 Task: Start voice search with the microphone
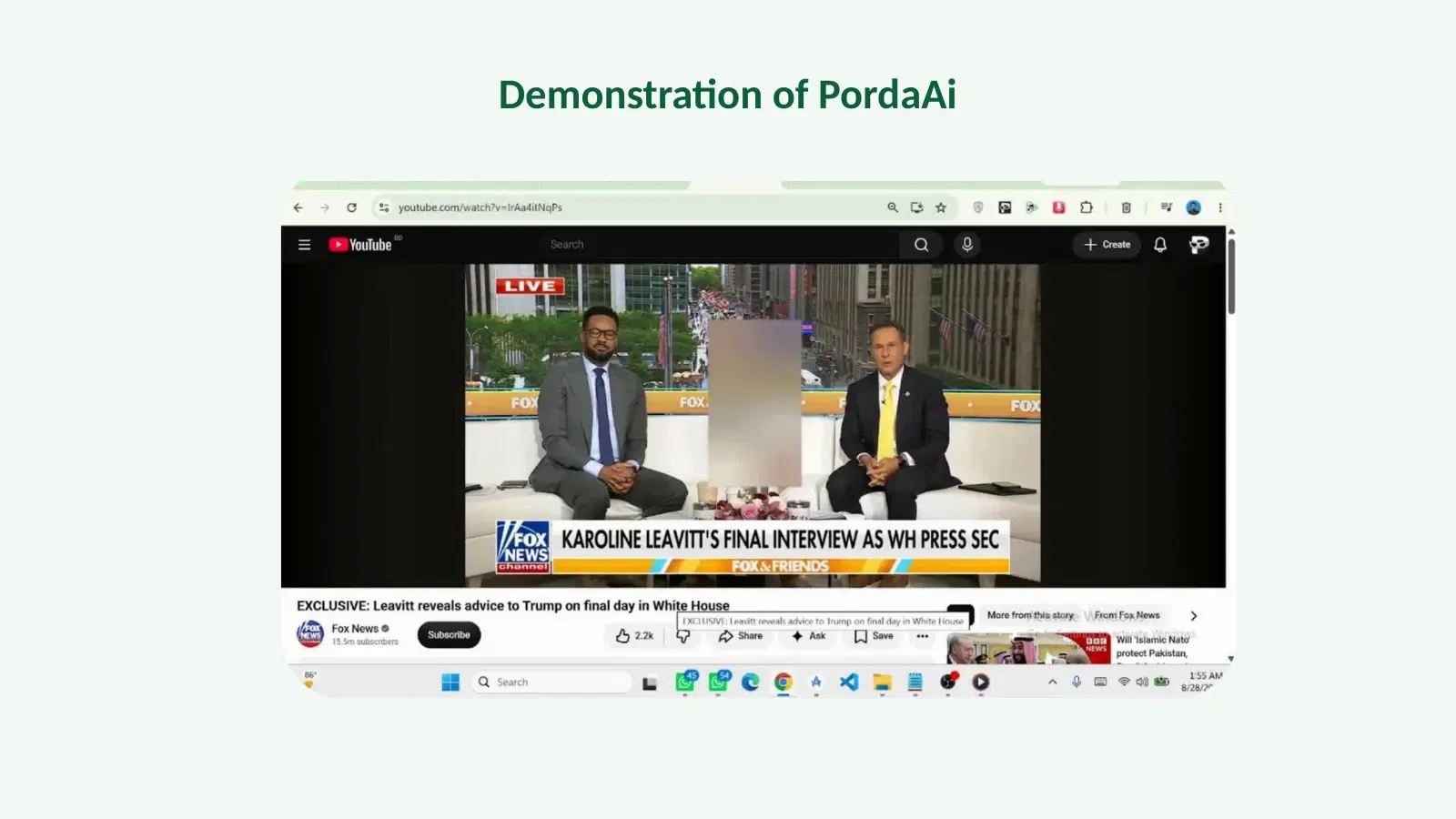pyautogui.click(x=967, y=245)
